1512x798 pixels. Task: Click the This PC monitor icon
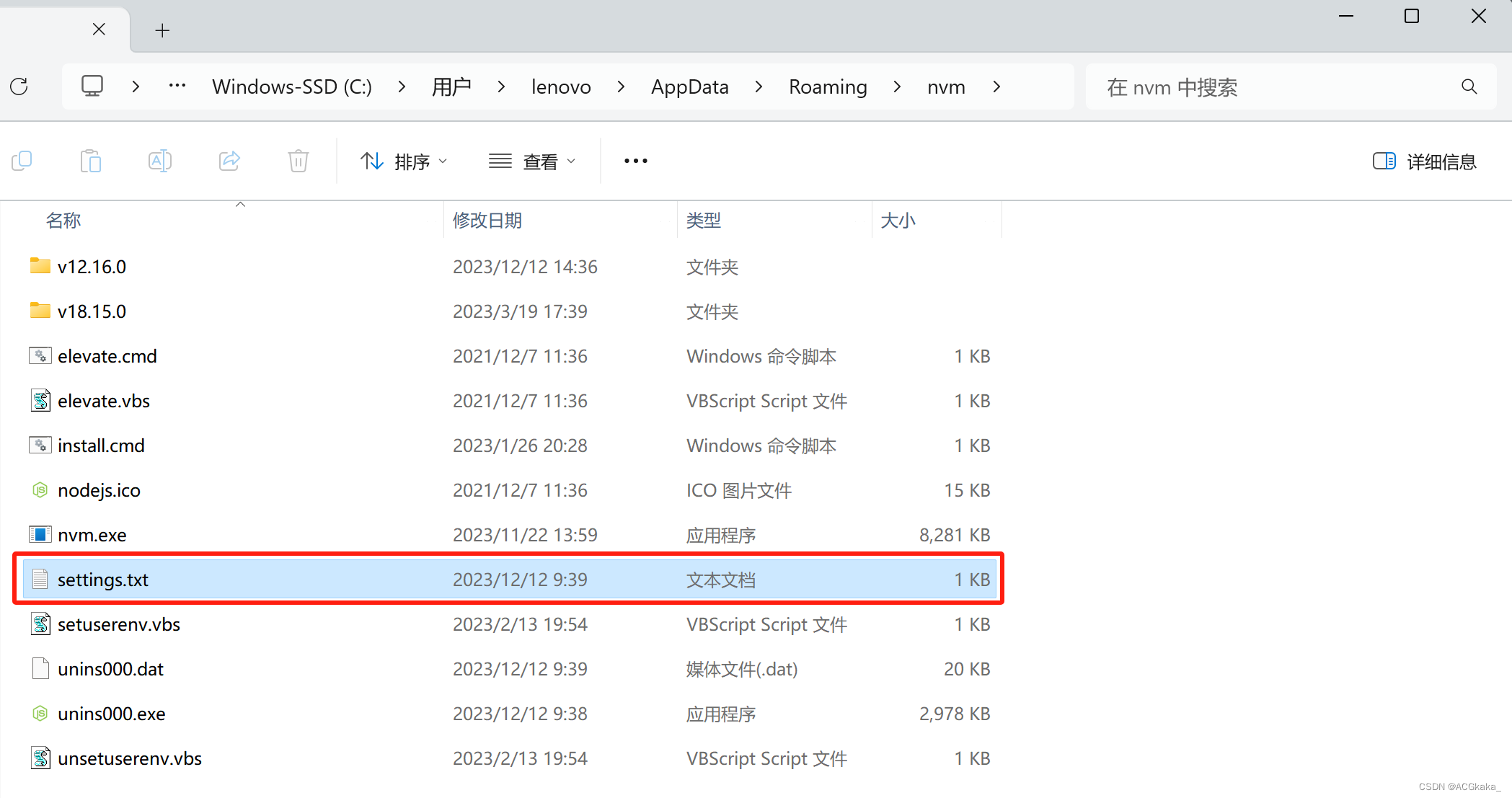92,86
